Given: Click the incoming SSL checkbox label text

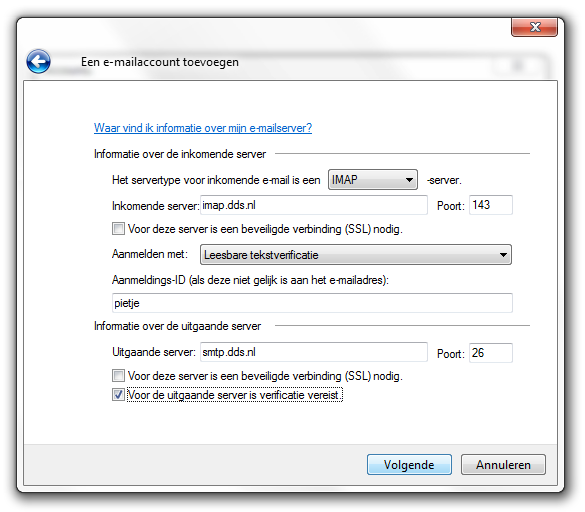Looking at the screenshot, I should click(265, 229).
